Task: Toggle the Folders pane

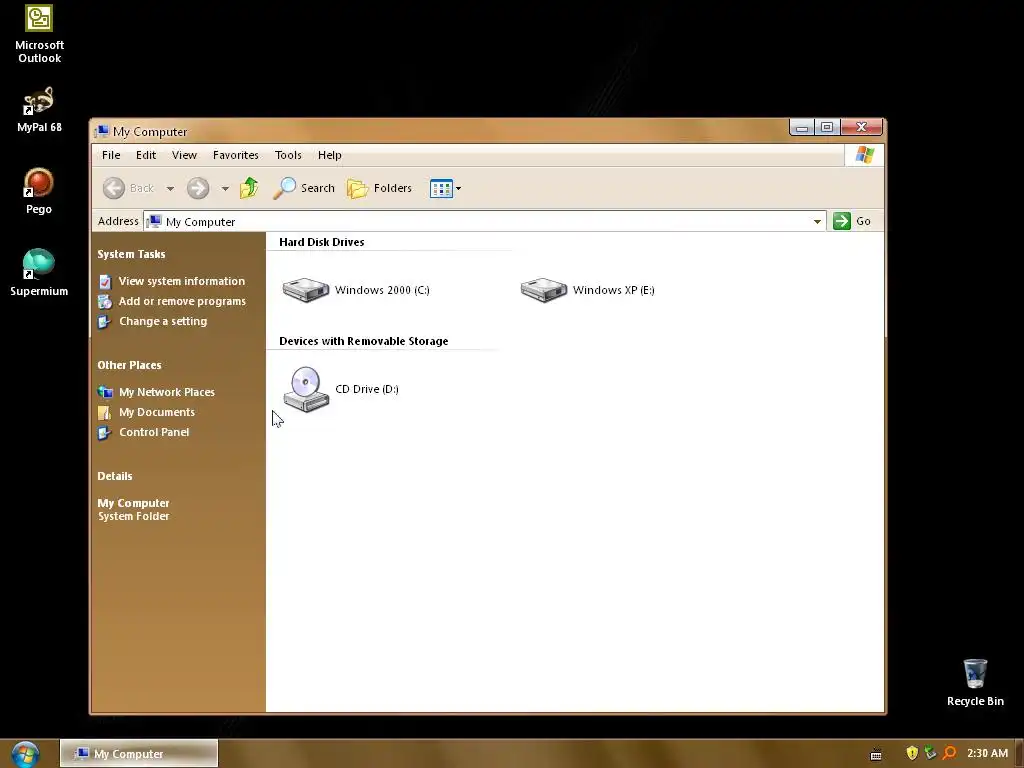Action: pos(379,188)
